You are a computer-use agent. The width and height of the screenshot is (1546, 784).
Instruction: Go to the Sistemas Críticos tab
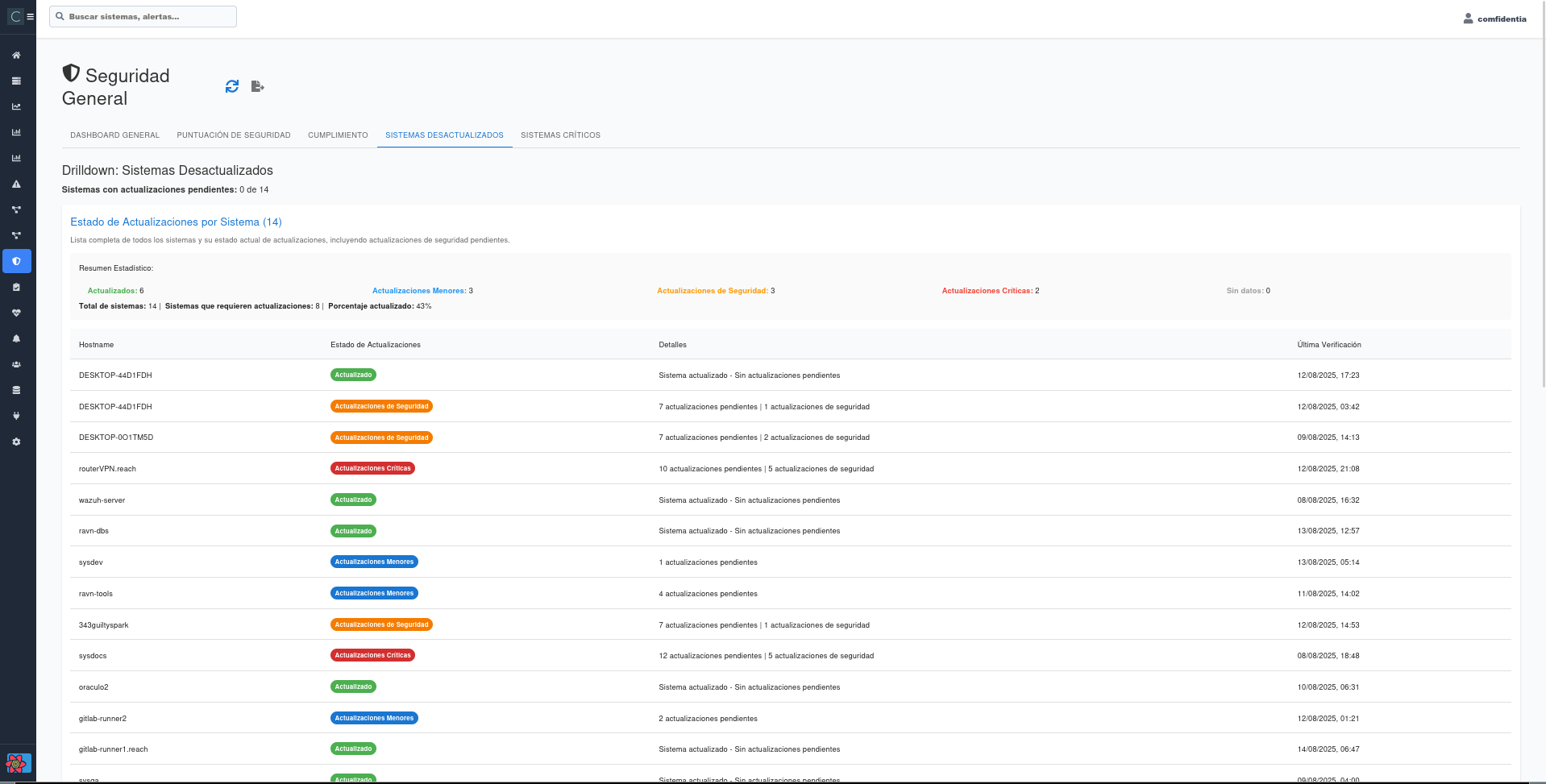pyautogui.click(x=560, y=135)
